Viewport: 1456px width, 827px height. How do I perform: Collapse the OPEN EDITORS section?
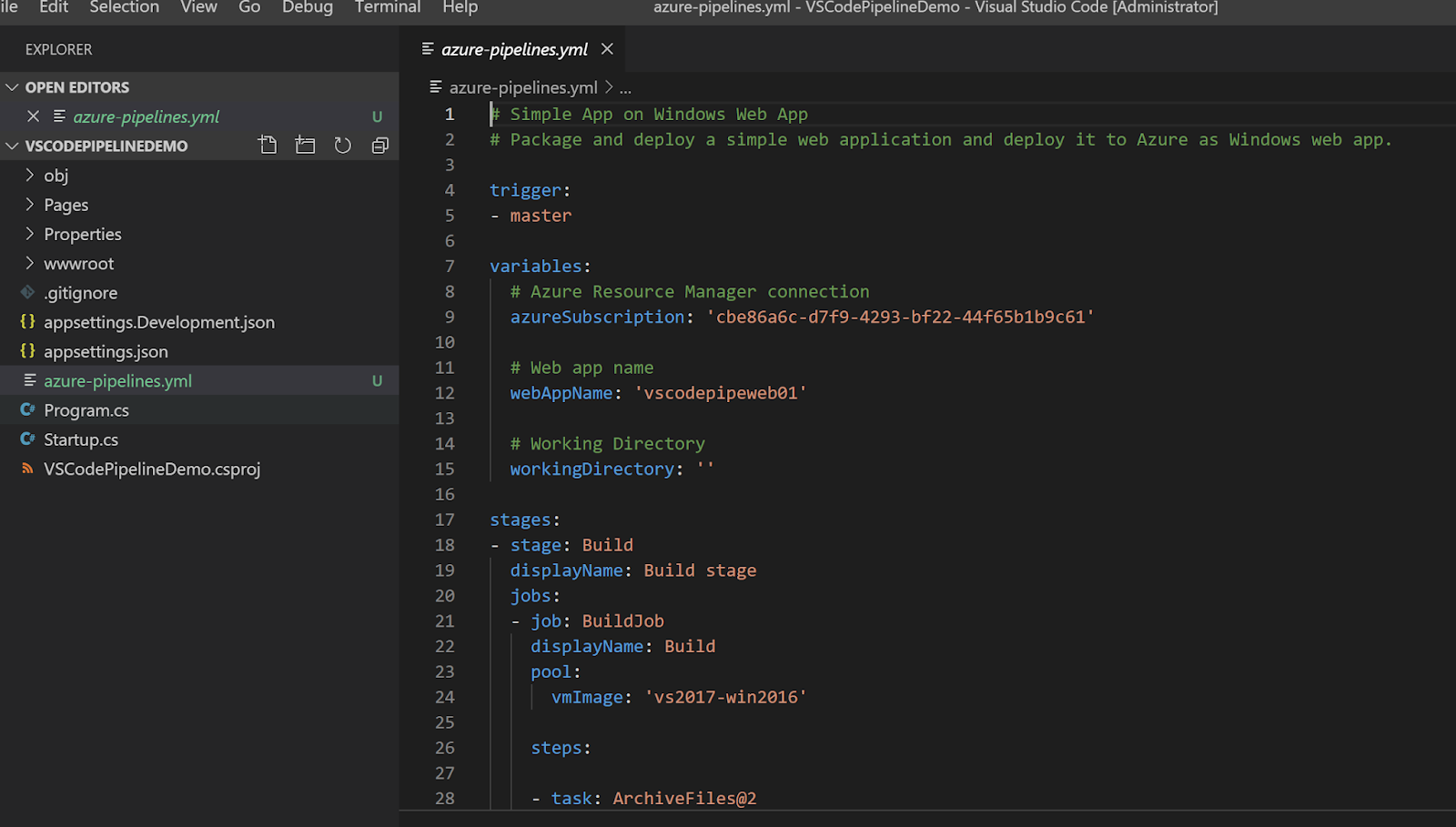tap(12, 86)
